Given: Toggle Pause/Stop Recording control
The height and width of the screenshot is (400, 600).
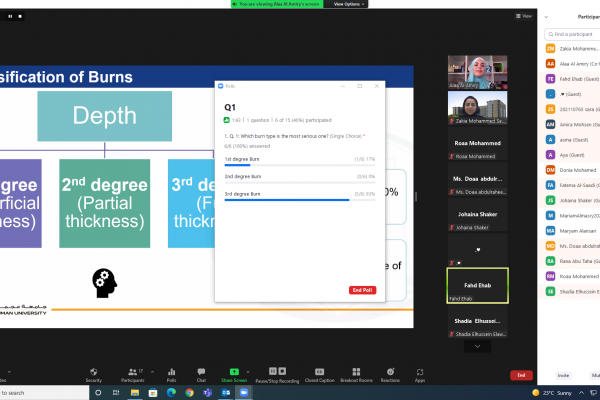Looking at the screenshot, I should tap(276, 372).
